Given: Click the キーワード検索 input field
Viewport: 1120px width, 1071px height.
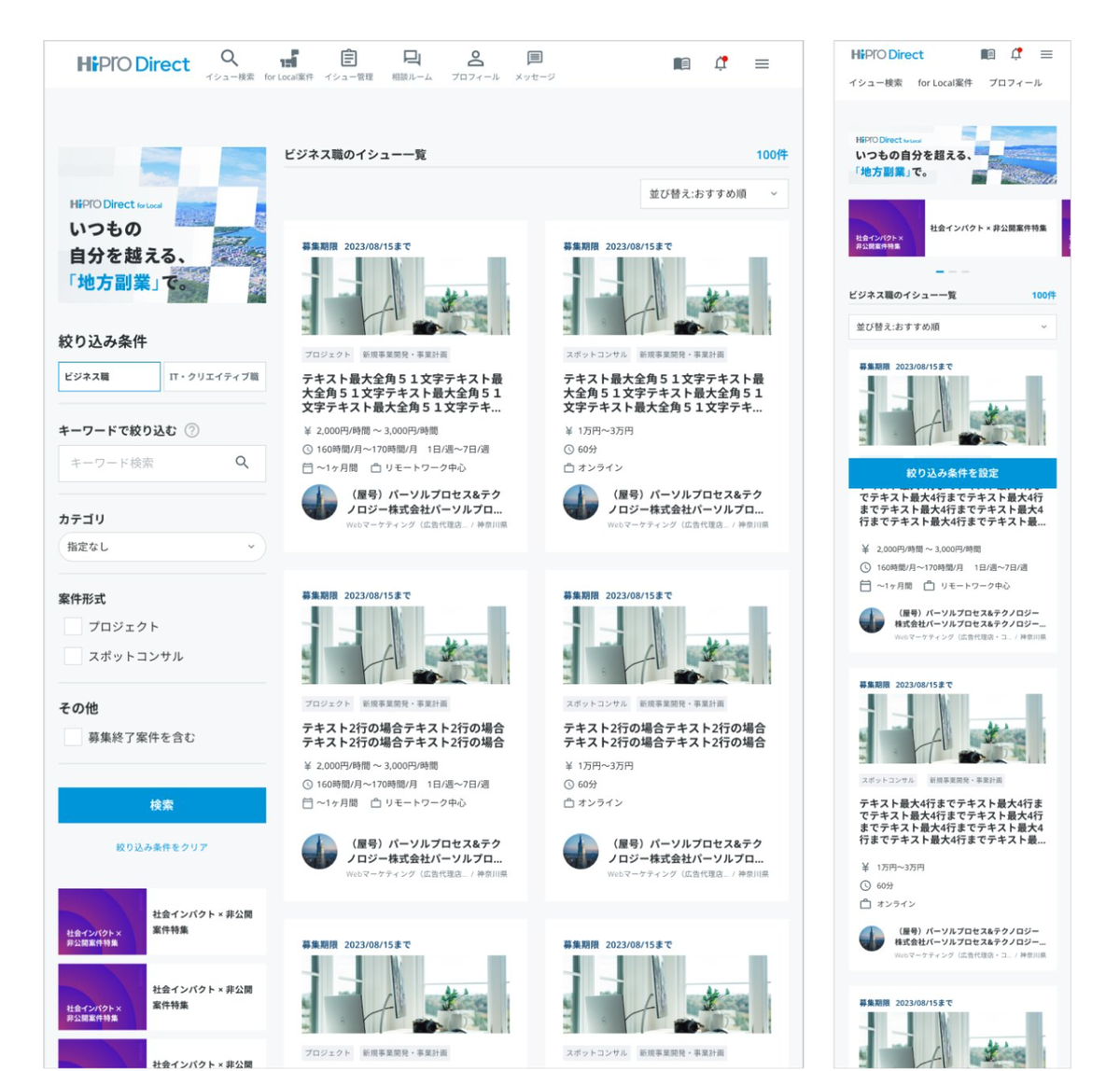Looking at the screenshot, I should coord(161,463).
